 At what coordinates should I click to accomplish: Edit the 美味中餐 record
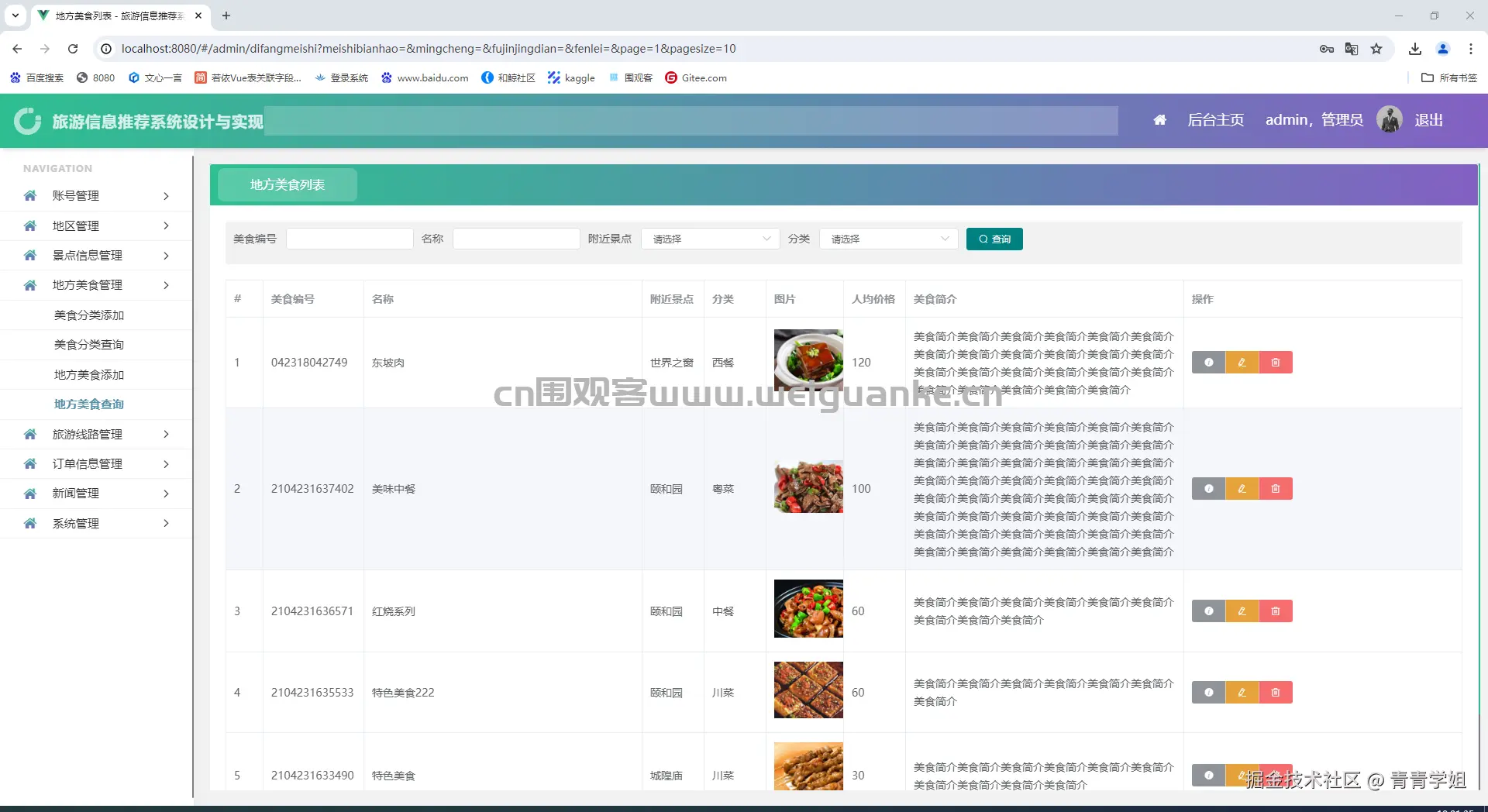tap(1242, 489)
